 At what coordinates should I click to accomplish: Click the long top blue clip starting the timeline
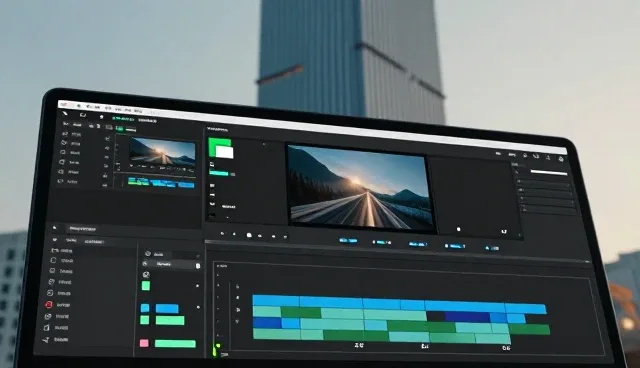click(x=276, y=301)
